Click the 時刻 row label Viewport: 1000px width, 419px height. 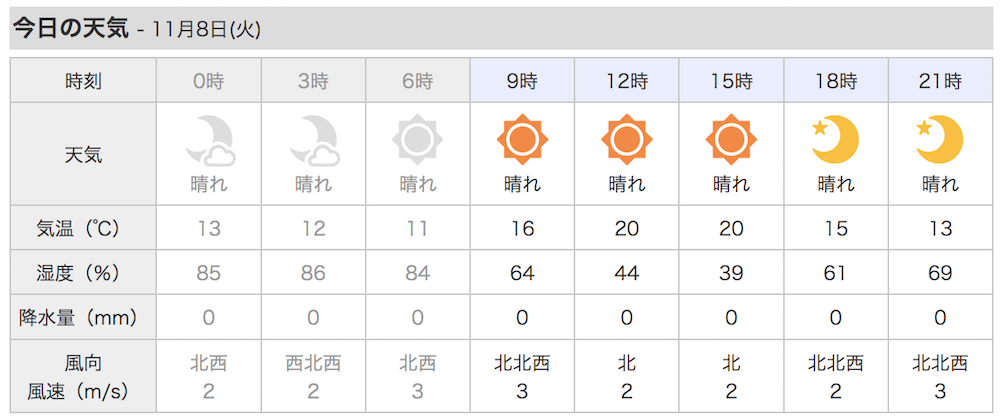pyautogui.click(x=83, y=80)
